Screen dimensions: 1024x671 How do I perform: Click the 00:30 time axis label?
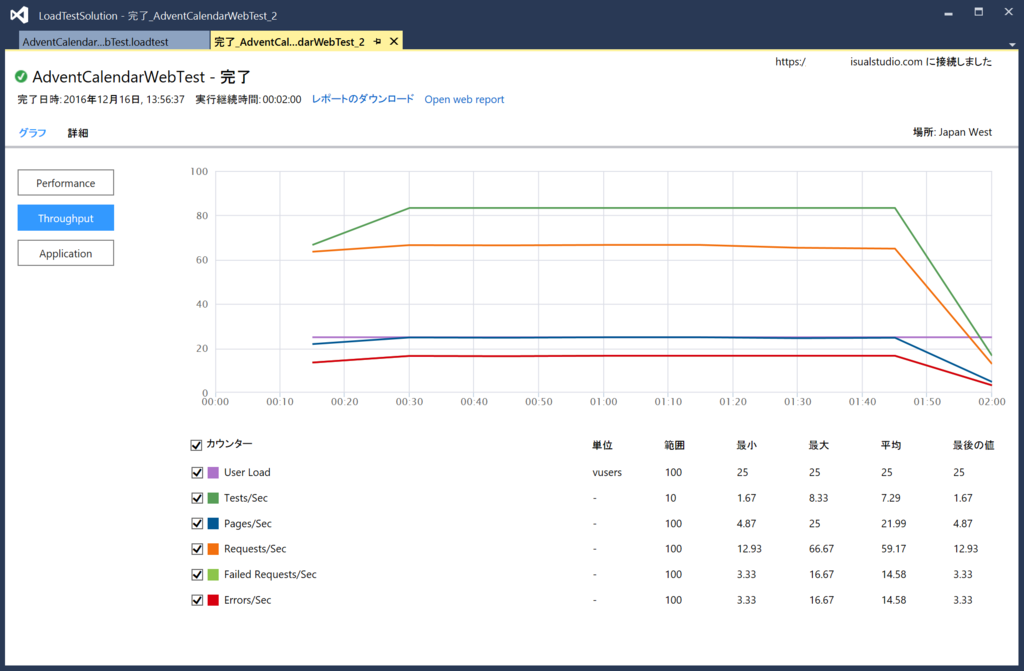point(409,402)
